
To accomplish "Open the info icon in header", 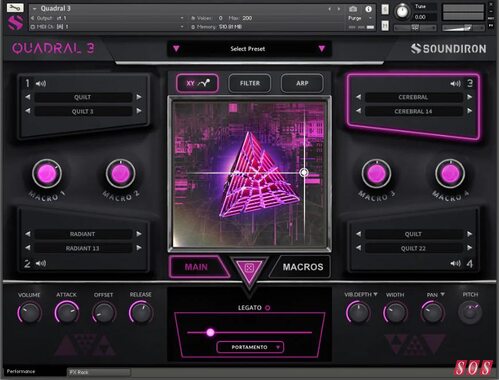I will point(368,9).
